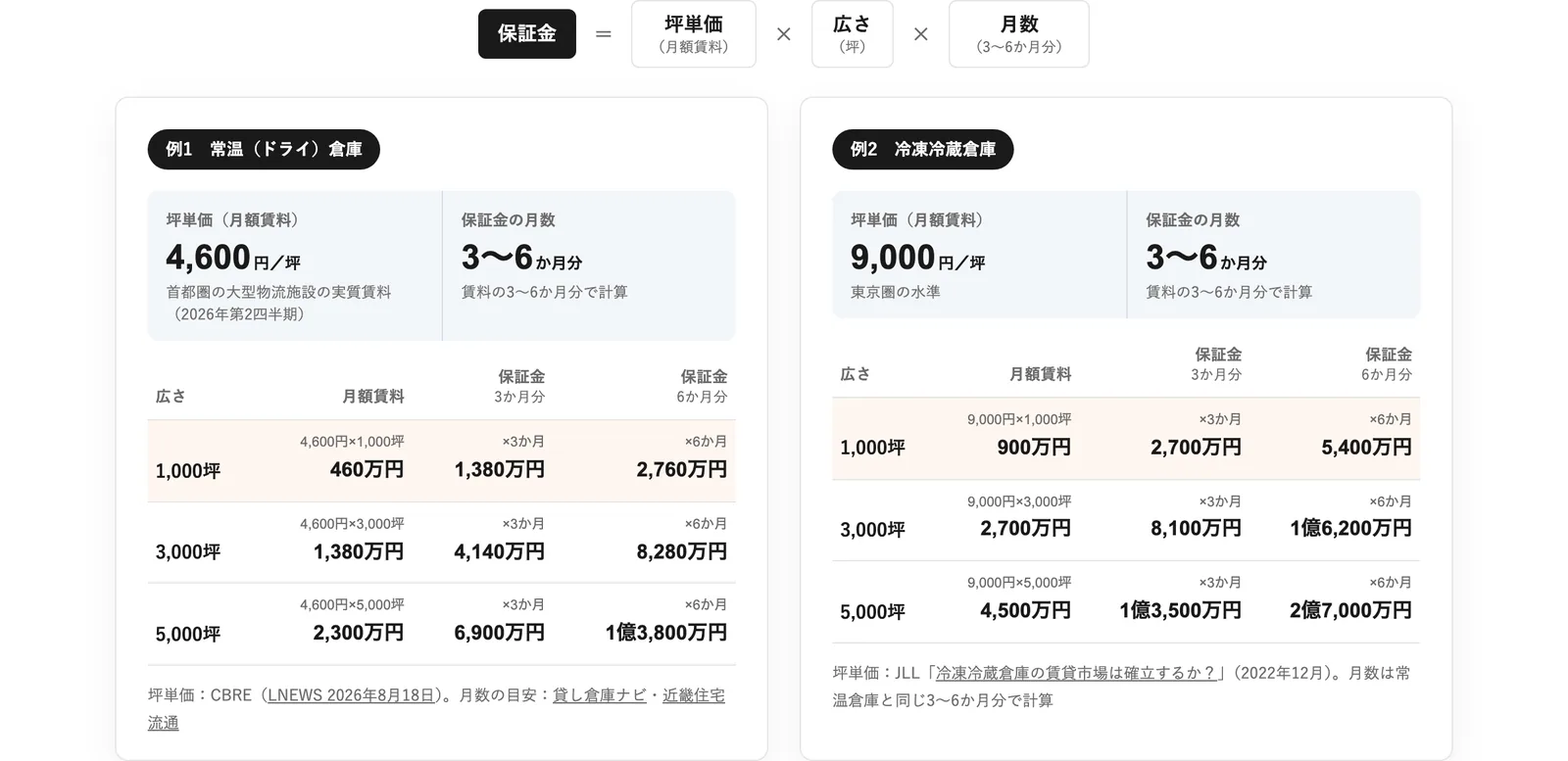Click the 900万円 monthly rent cell
Image resolution: width=1568 pixels, height=761 pixels.
1034,447
